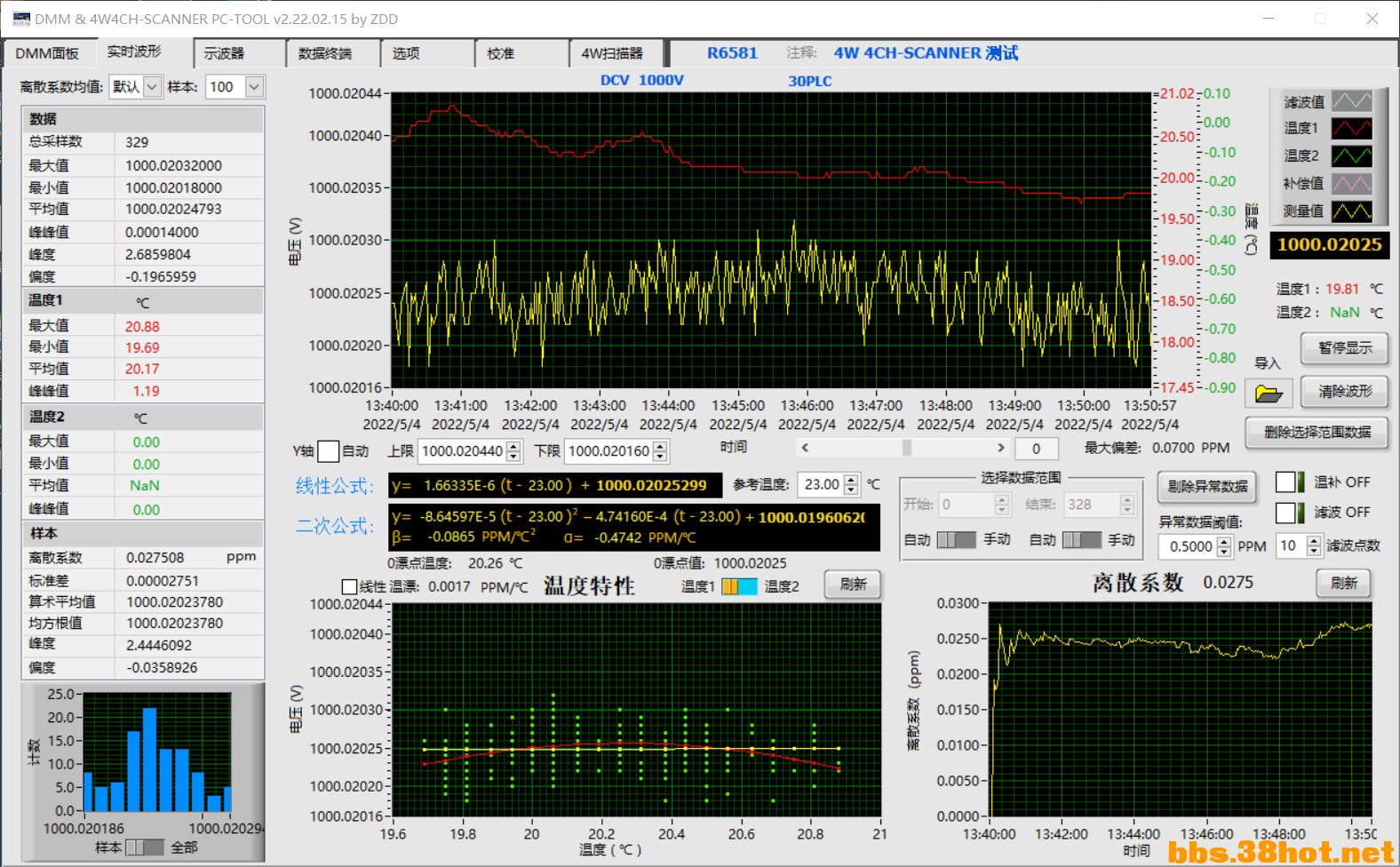This screenshot has width=1400, height=867.
Task: Enable the 线性 checkbox near 温漂
Action: 349,587
